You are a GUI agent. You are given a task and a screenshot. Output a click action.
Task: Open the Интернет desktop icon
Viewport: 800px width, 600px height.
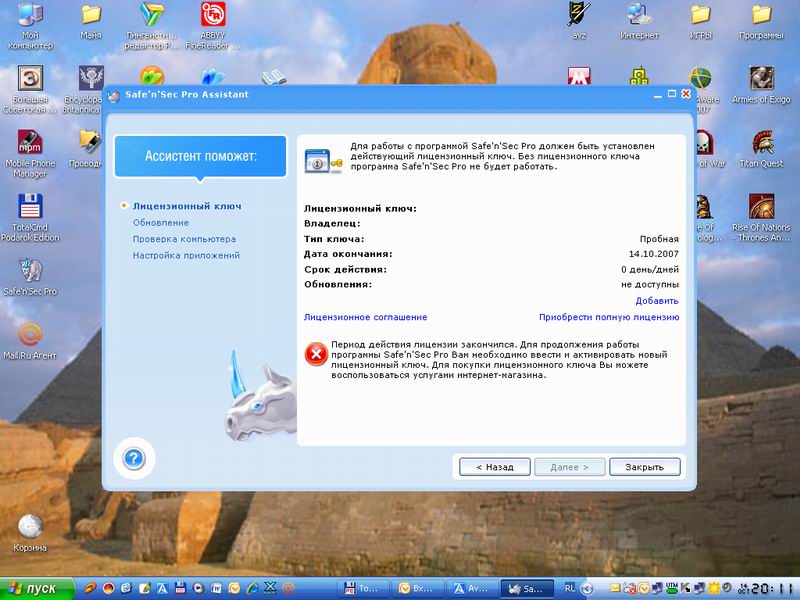click(x=639, y=21)
